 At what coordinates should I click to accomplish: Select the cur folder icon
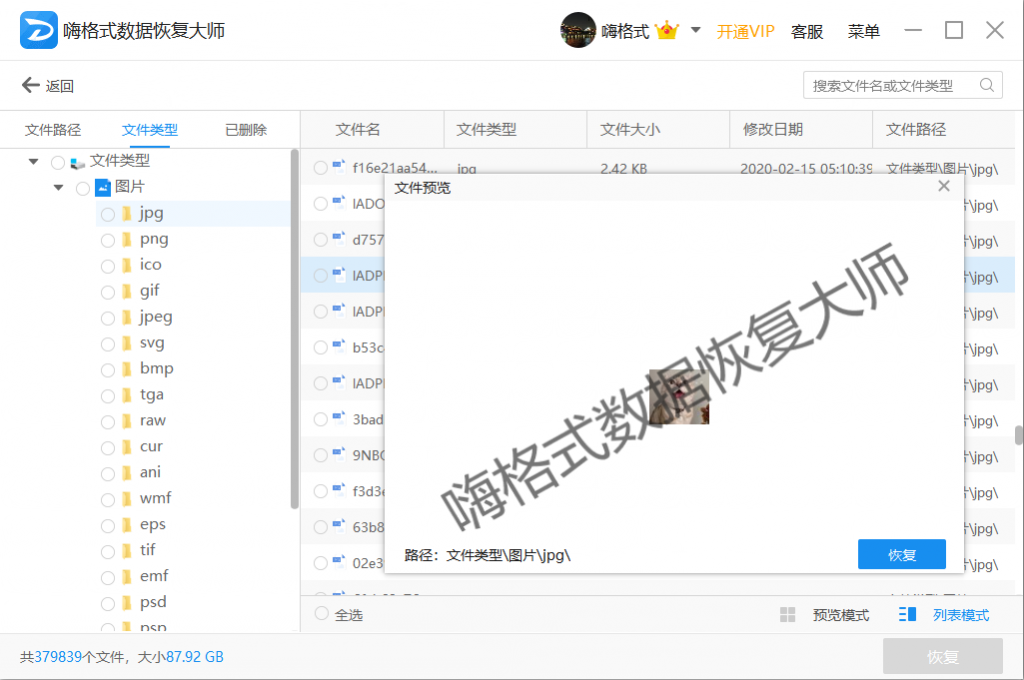[127, 447]
